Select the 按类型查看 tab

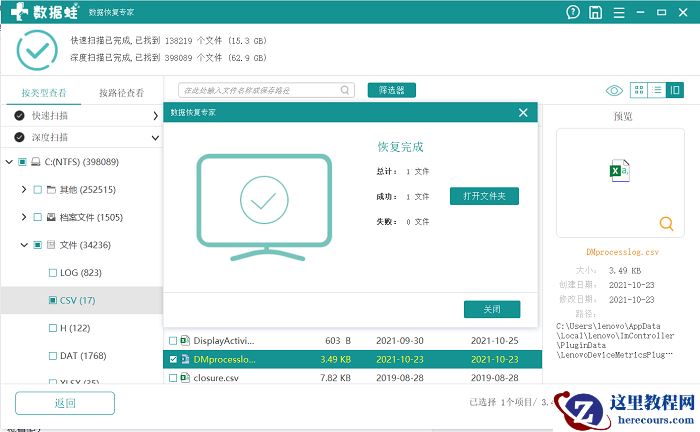44,93
